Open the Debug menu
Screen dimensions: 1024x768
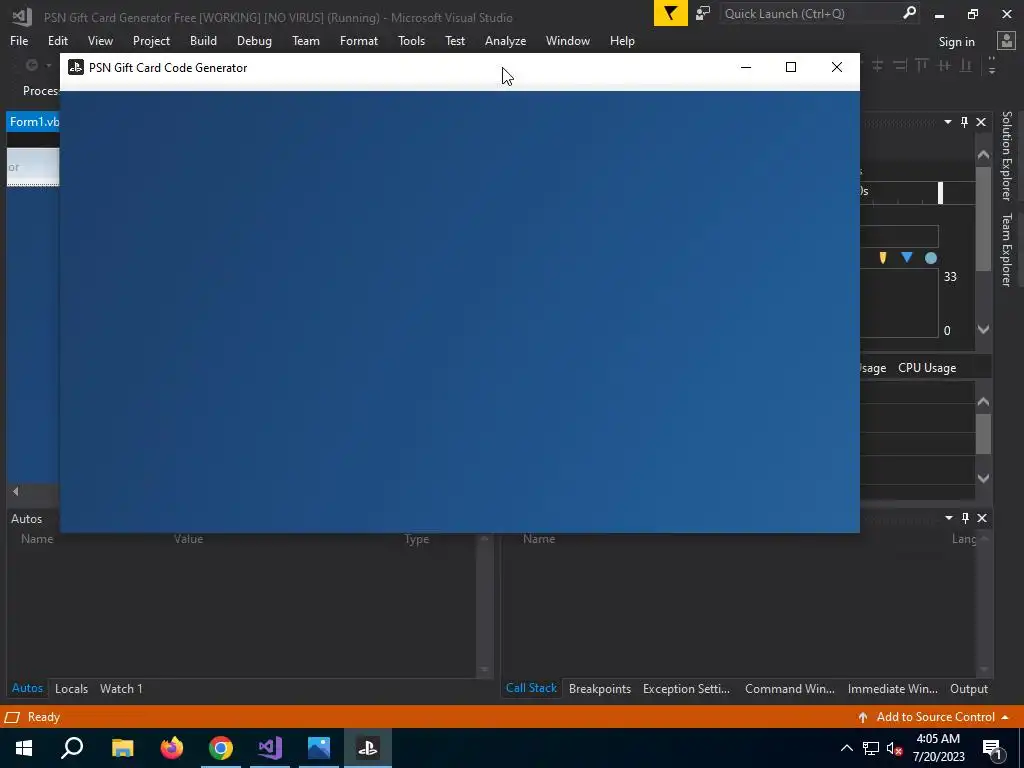(254, 40)
